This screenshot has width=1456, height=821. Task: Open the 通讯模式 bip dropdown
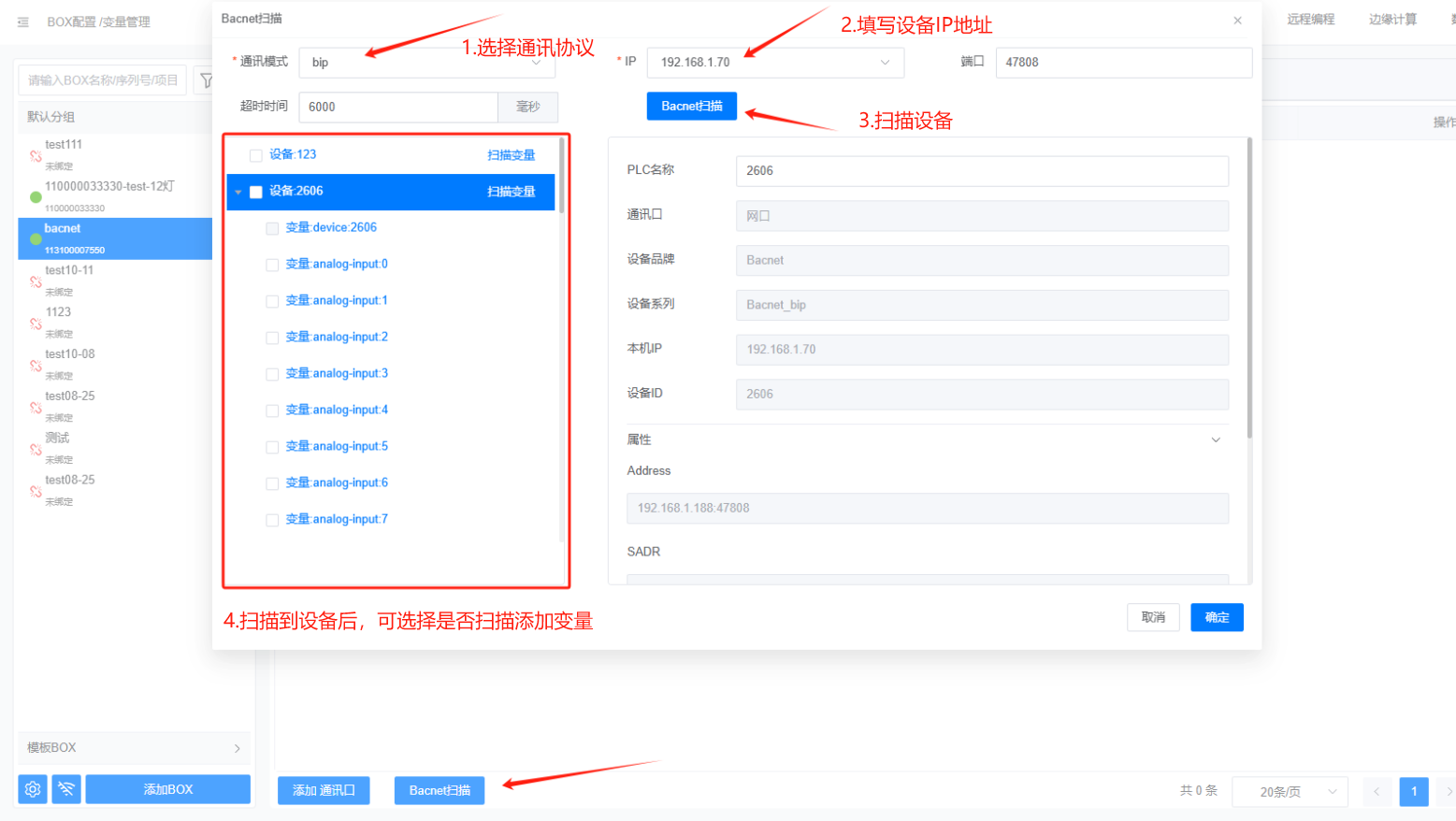(426, 63)
